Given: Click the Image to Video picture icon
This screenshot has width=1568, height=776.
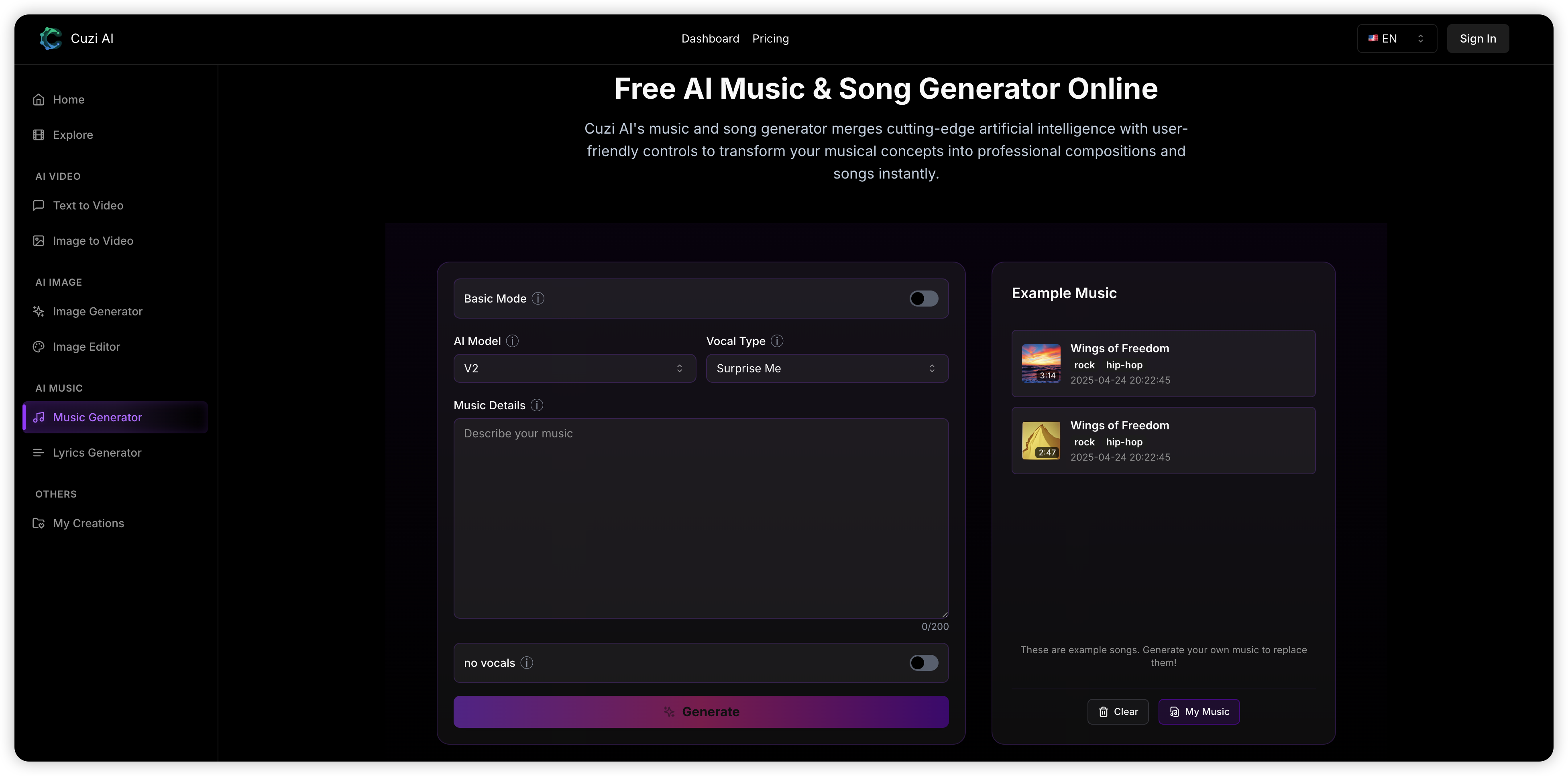Looking at the screenshot, I should tap(39, 241).
